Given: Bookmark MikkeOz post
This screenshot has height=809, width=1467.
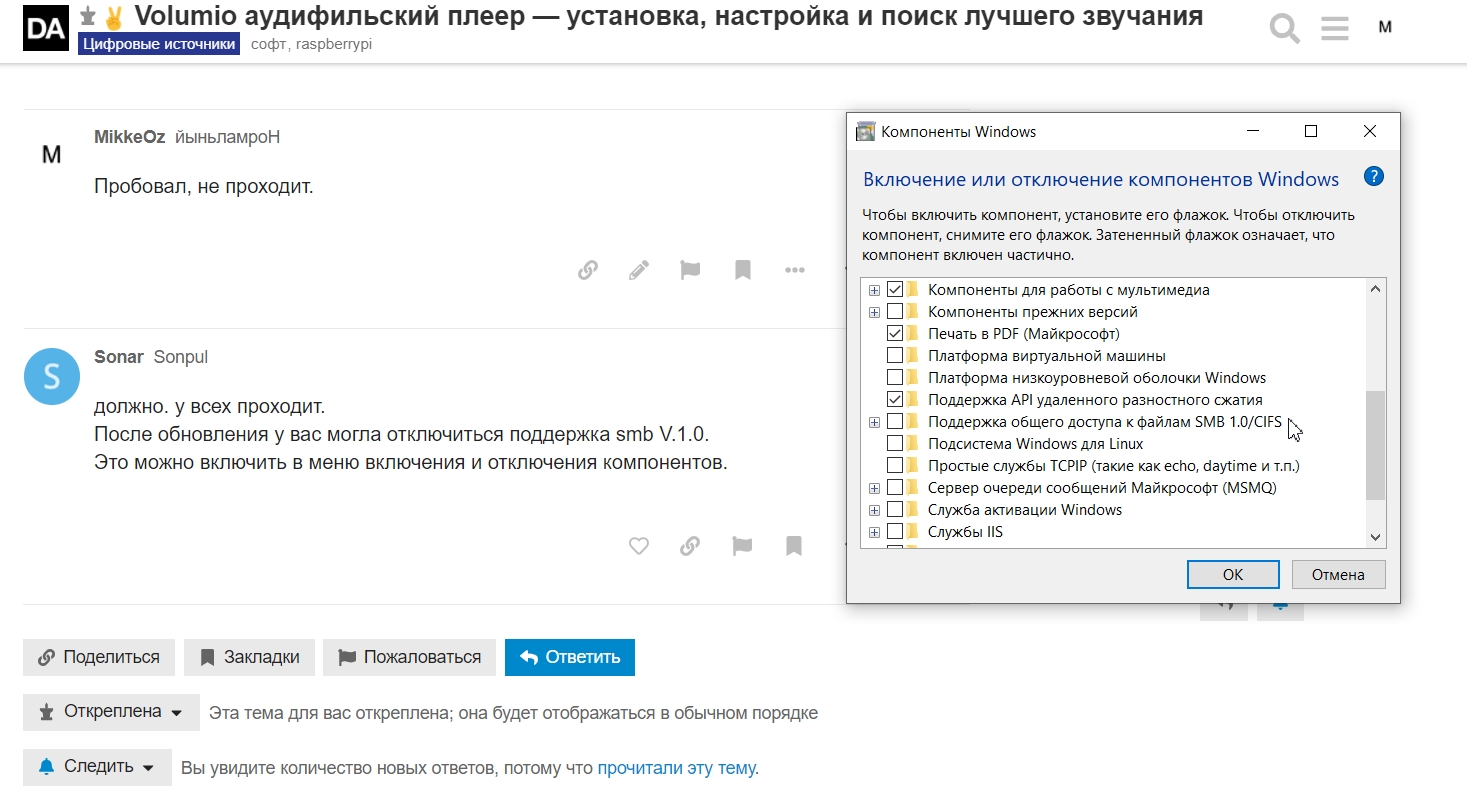Looking at the screenshot, I should click(x=742, y=270).
